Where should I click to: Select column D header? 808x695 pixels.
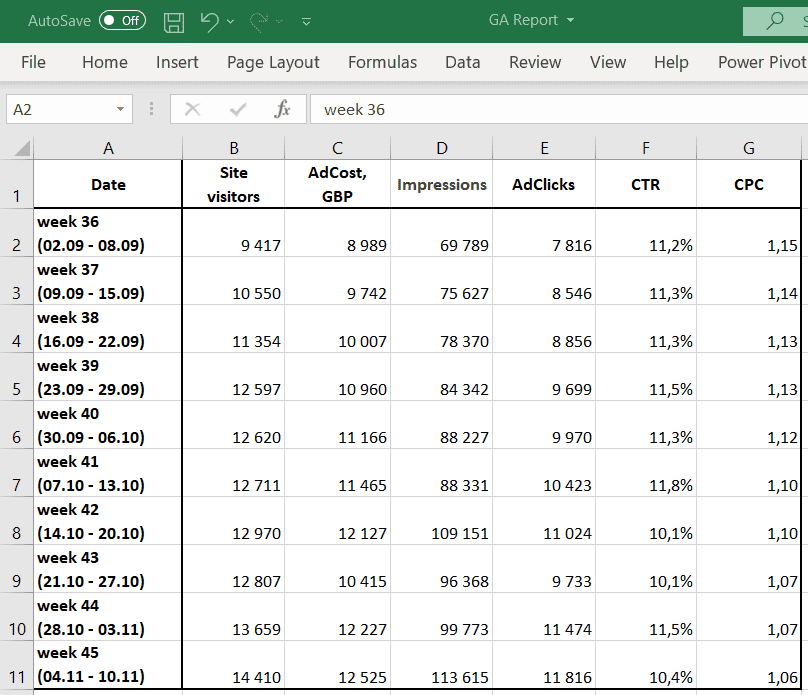tap(442, 148)
